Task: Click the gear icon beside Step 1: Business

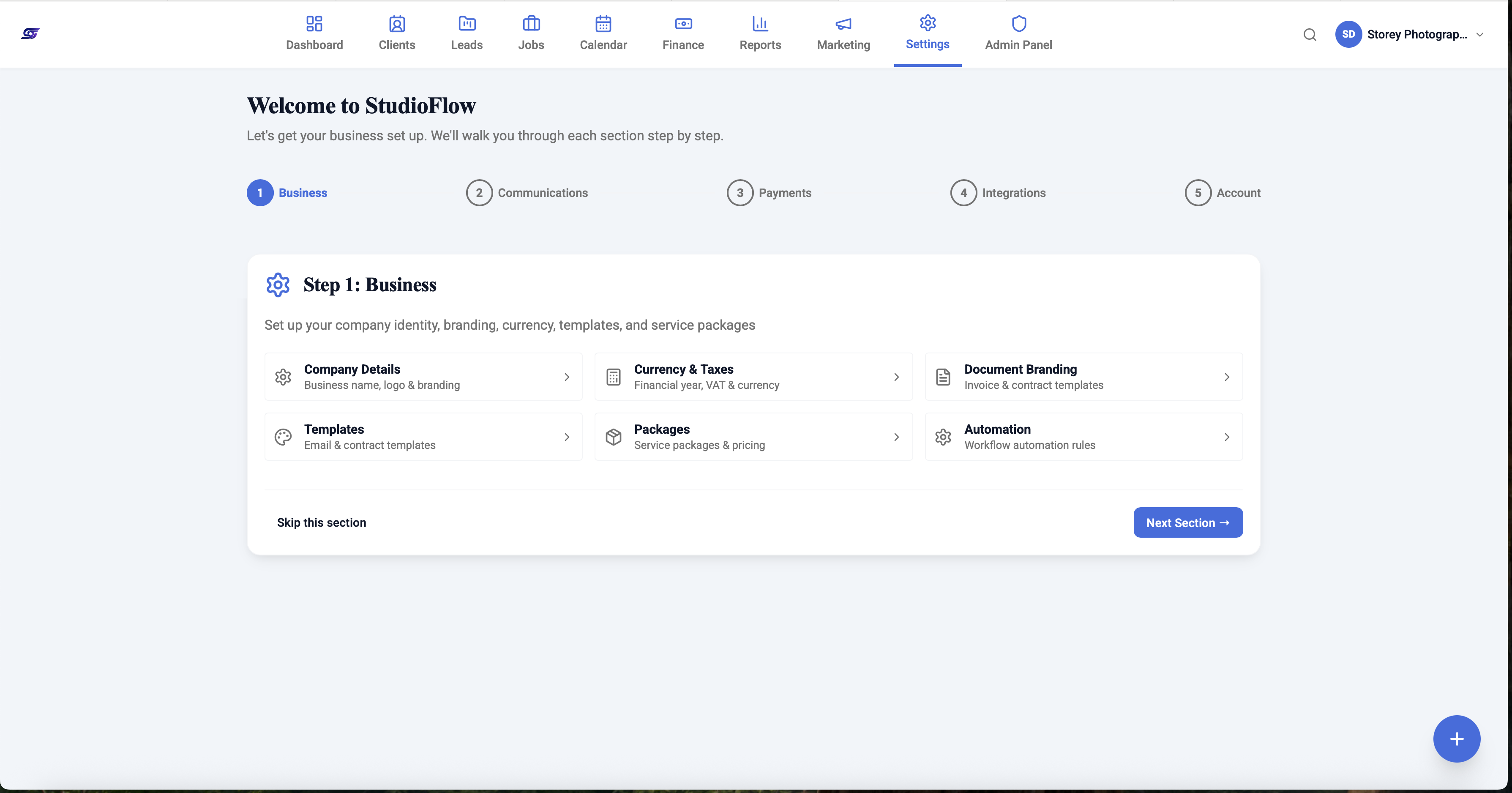Action: (278, 284)
